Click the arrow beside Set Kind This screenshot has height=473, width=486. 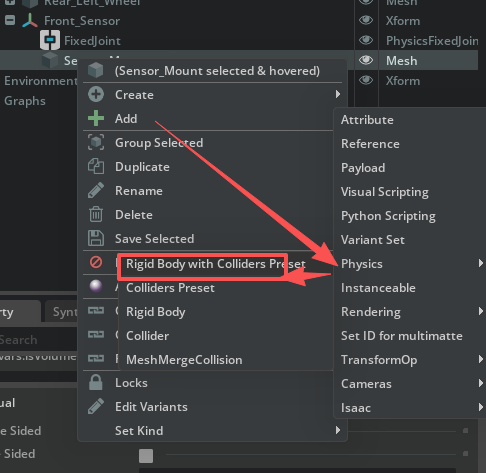click(x=338, y=430)
